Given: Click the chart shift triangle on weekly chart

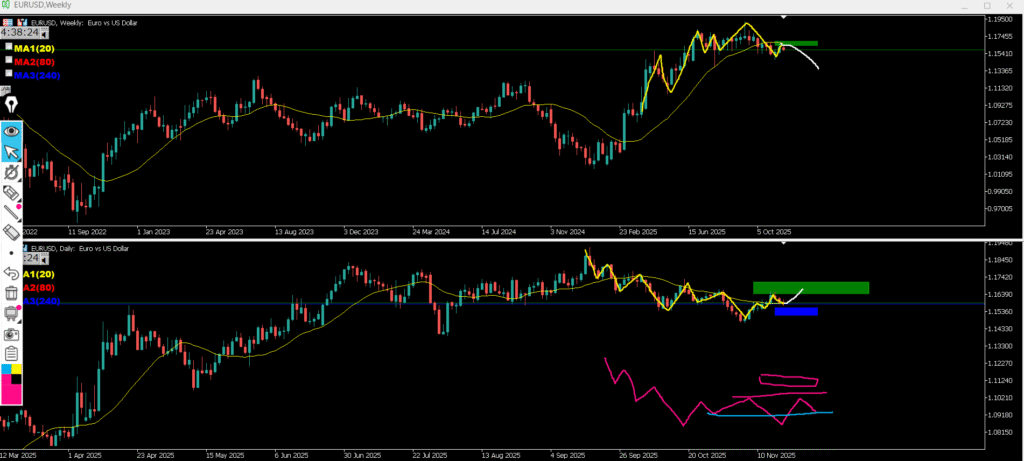Looking at the screenshot, I should (x=783, y=18).
